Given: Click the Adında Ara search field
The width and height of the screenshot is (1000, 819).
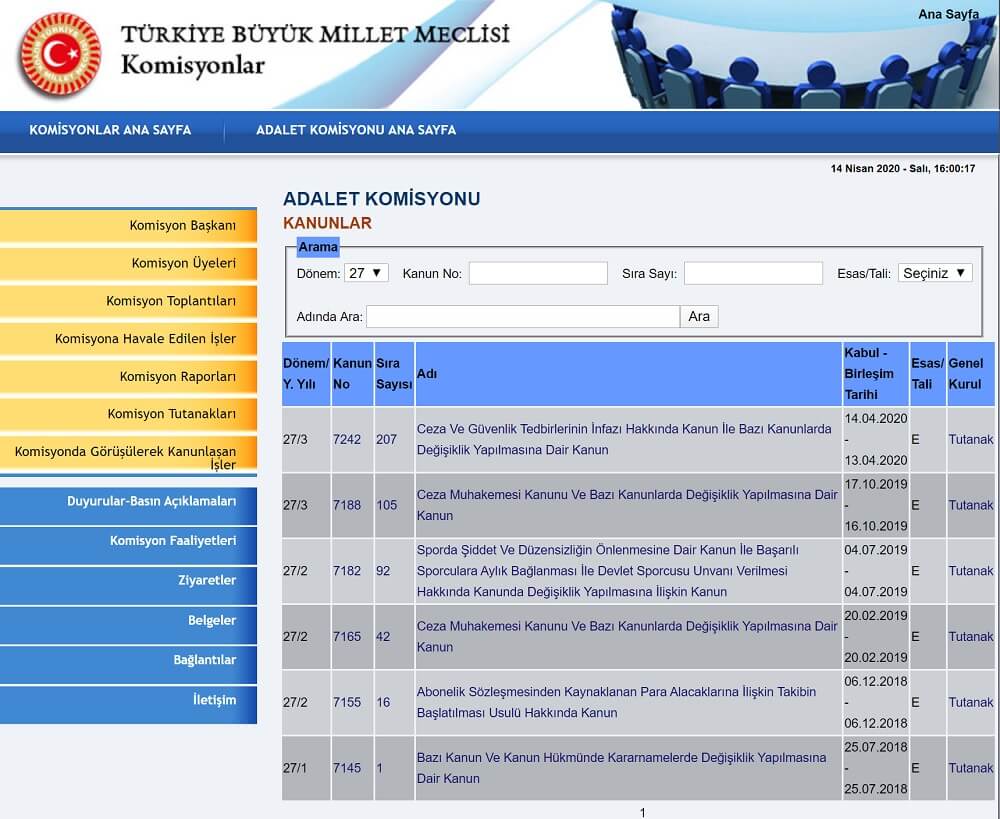Looking at the screenshot, I should point(523,317).
